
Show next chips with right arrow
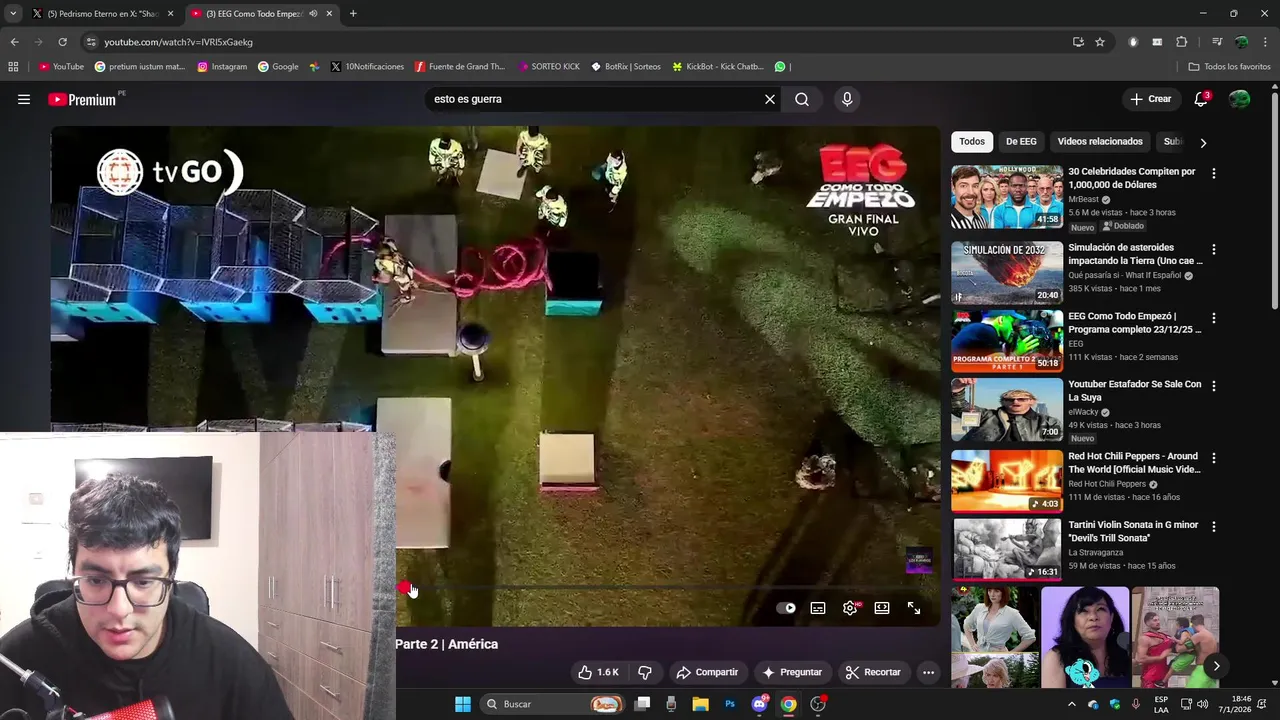point(1203,143)
